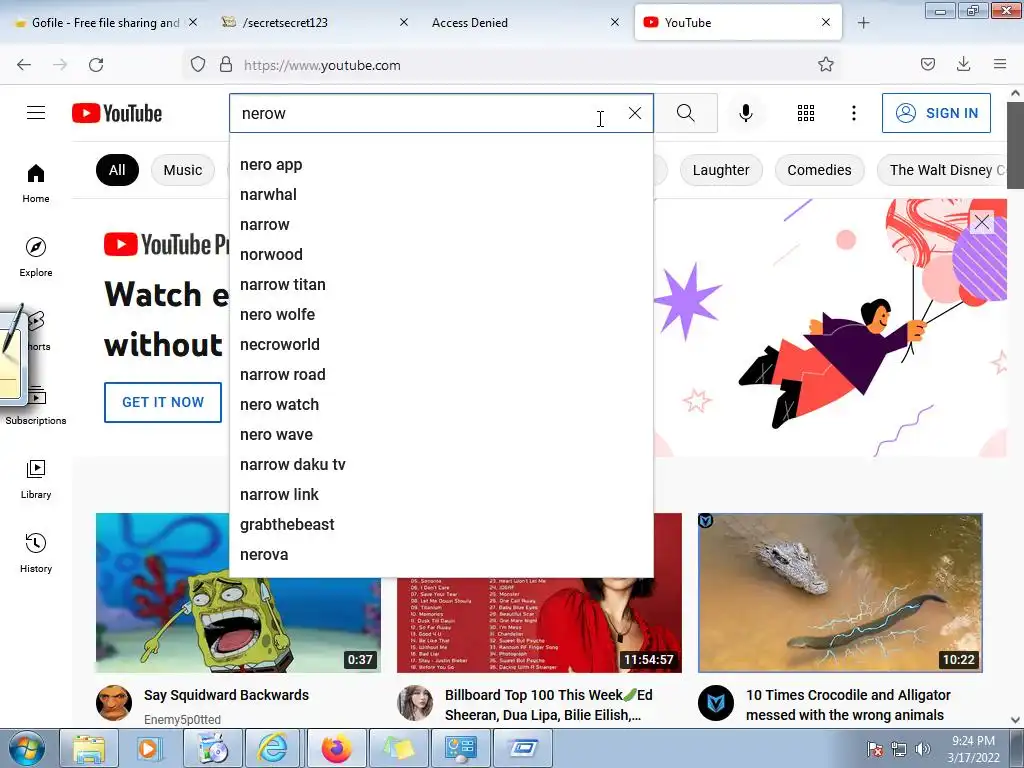
Task: Close the Gofile tab
Action: click(x=193, y=22)
